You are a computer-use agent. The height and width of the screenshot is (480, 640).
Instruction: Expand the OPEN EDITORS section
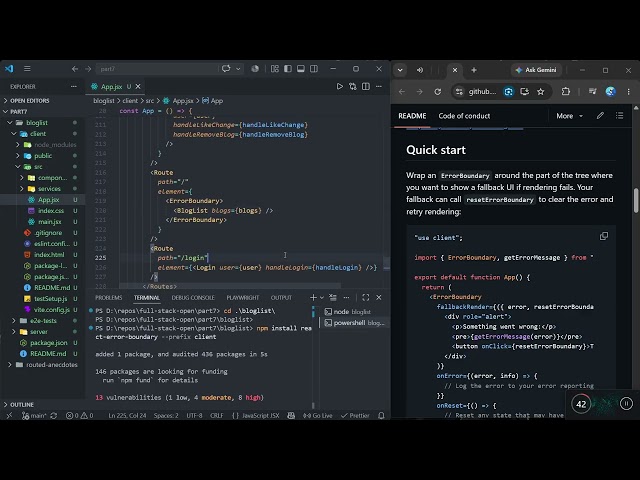tap(29, 100)
